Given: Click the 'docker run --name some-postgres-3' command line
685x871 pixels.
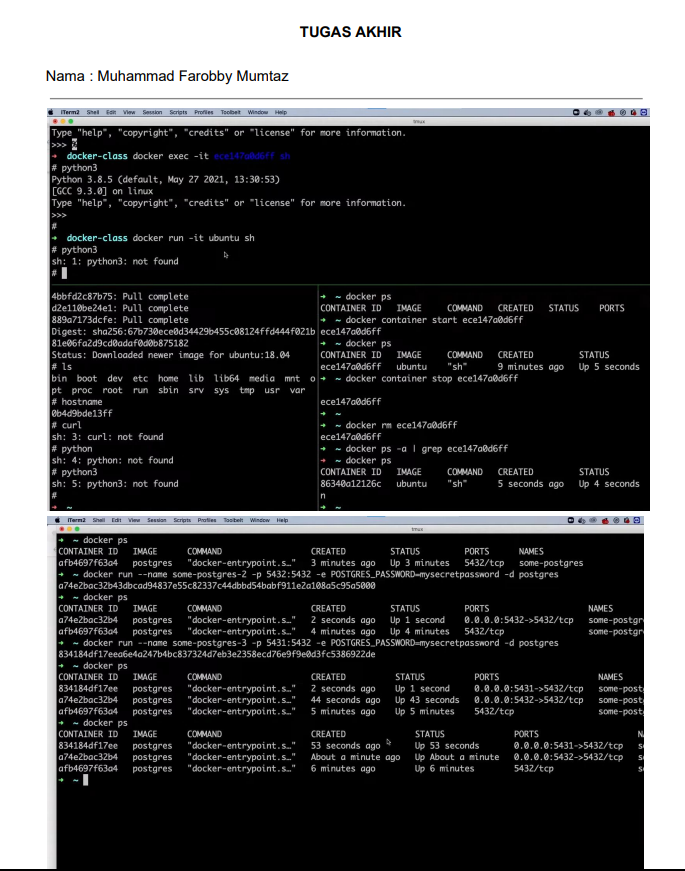Looking at the screenshot, I should coord(321,643).
